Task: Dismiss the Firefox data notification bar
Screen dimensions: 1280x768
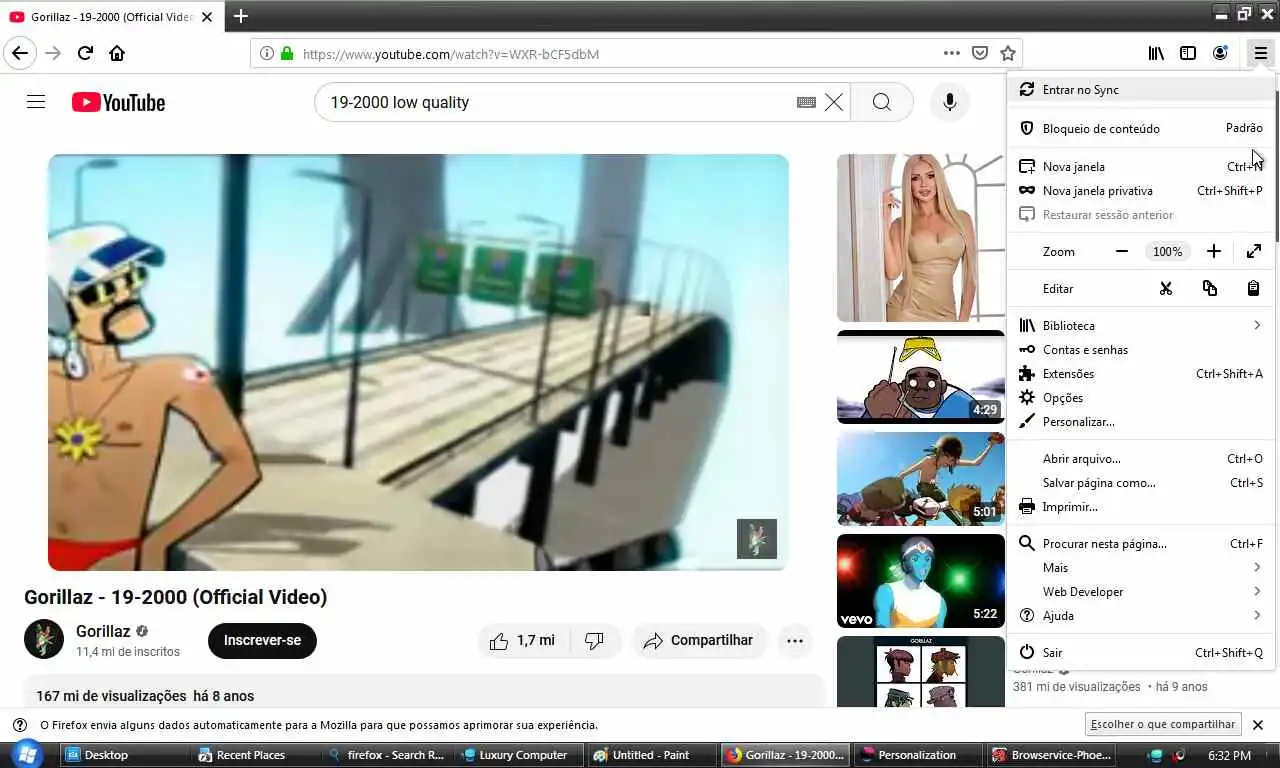Action: pos(1258,725)
